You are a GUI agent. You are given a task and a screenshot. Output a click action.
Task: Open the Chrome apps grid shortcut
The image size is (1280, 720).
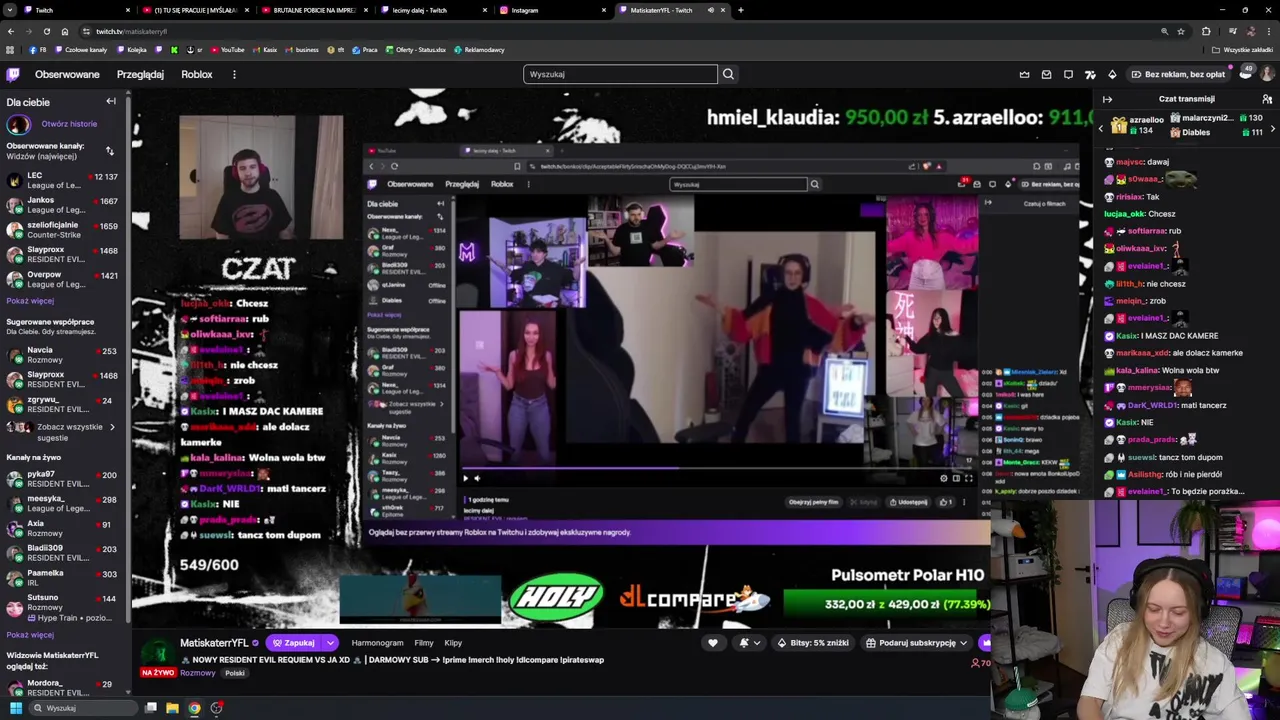click(10, 49)
